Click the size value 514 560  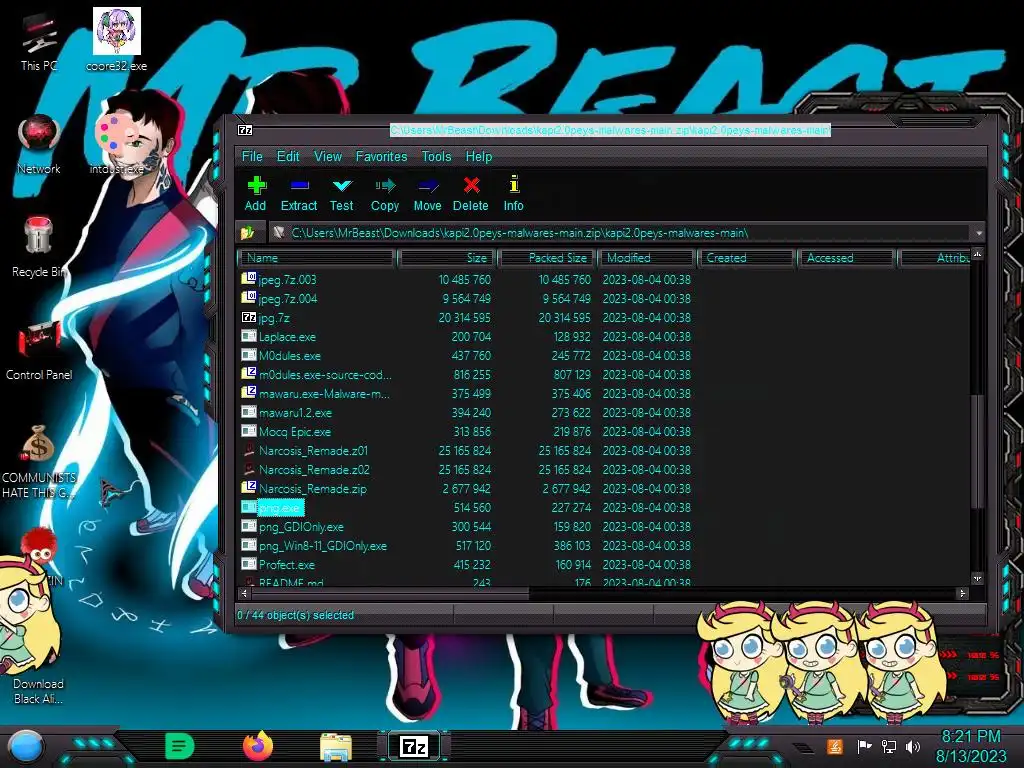click(x=472, y=507)
